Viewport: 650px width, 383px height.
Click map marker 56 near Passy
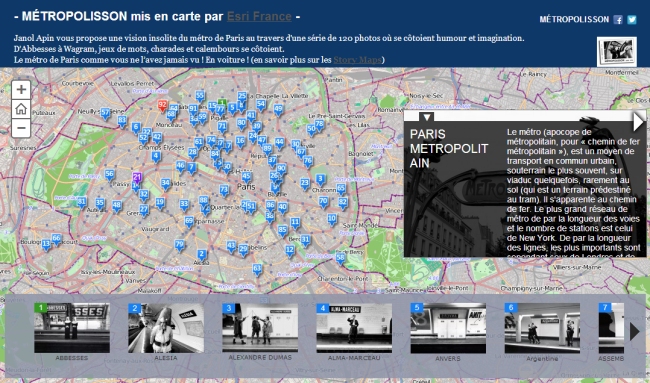tap(109, 175)
